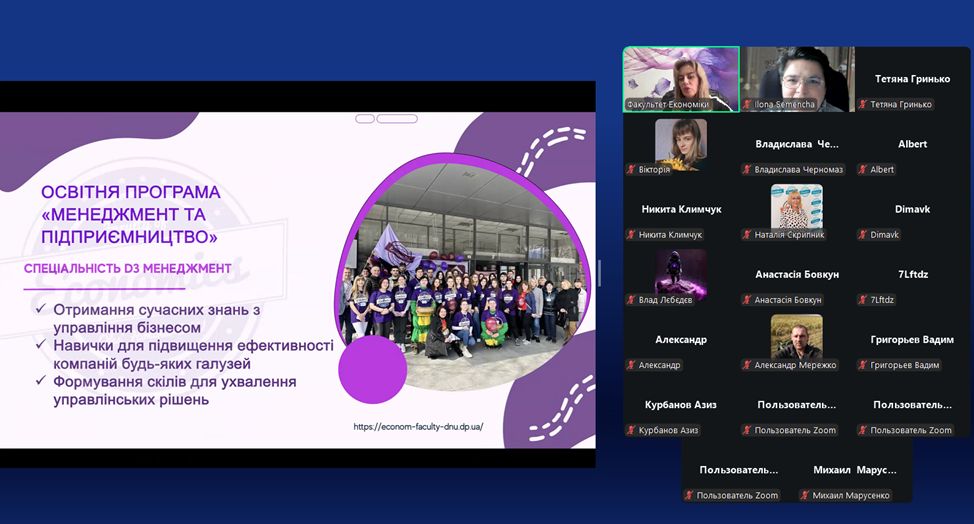This screenshot has height=524, width=974.
Task: Select the Факультет Економіки active speaker video
Action: click(680, 78)
